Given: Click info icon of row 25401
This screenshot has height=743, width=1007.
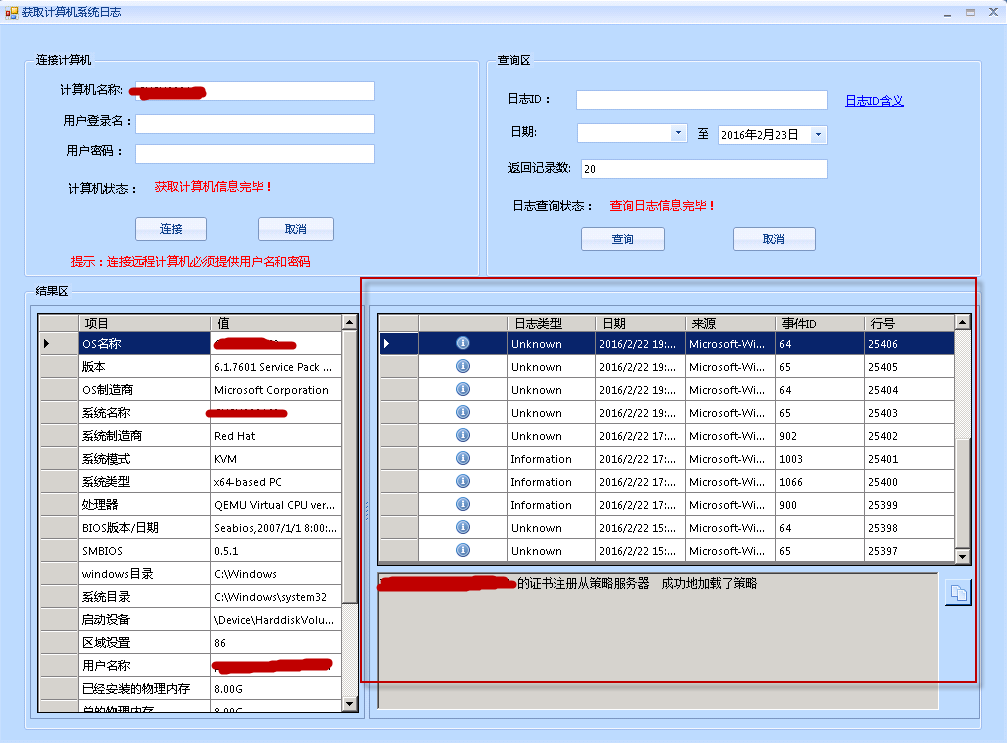Looking at the screenshot, I should click(x=462, y=458).
